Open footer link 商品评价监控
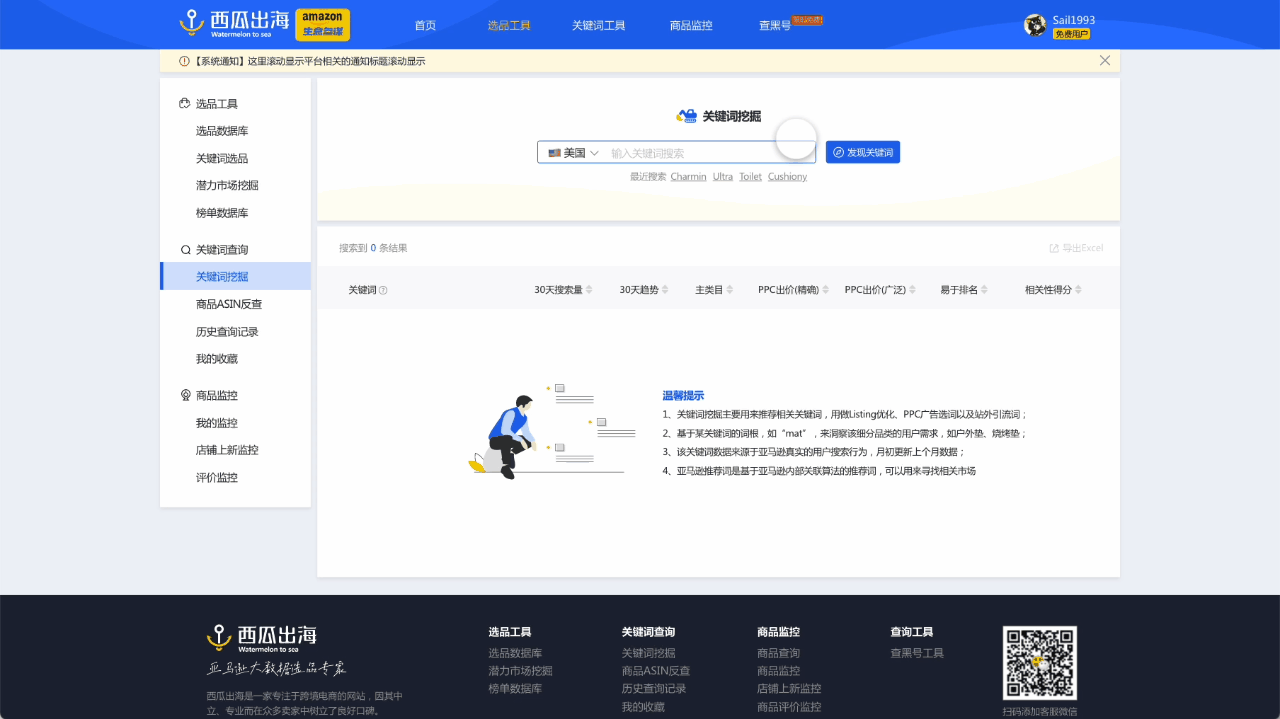This screenshot has width=1280, height=719. pyautogui.click(x=789, y=707)
